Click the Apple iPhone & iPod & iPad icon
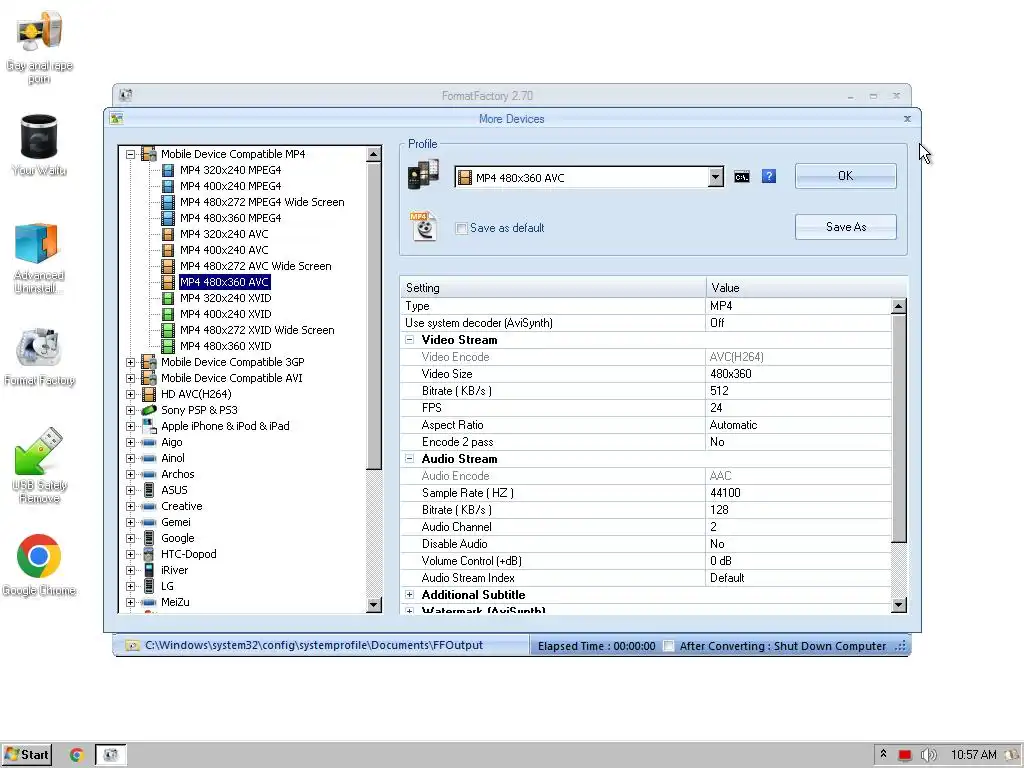 pos(149,426)
